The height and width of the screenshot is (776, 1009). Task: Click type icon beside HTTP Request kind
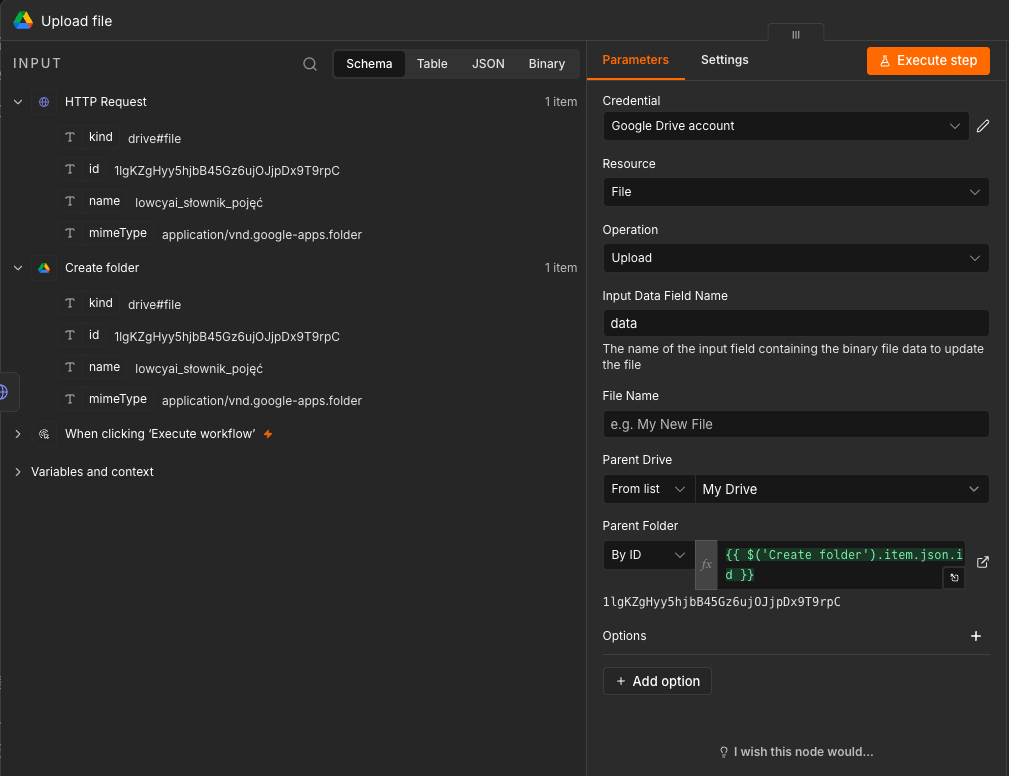tap(70, 137)
